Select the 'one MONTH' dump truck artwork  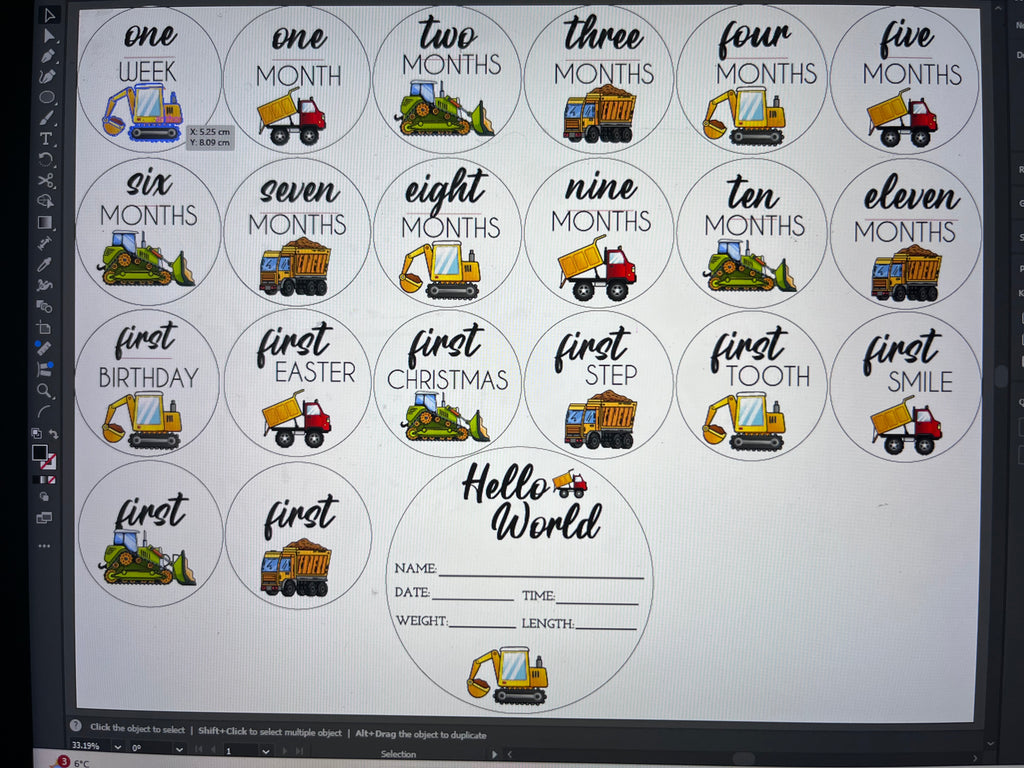click(291, 117)
